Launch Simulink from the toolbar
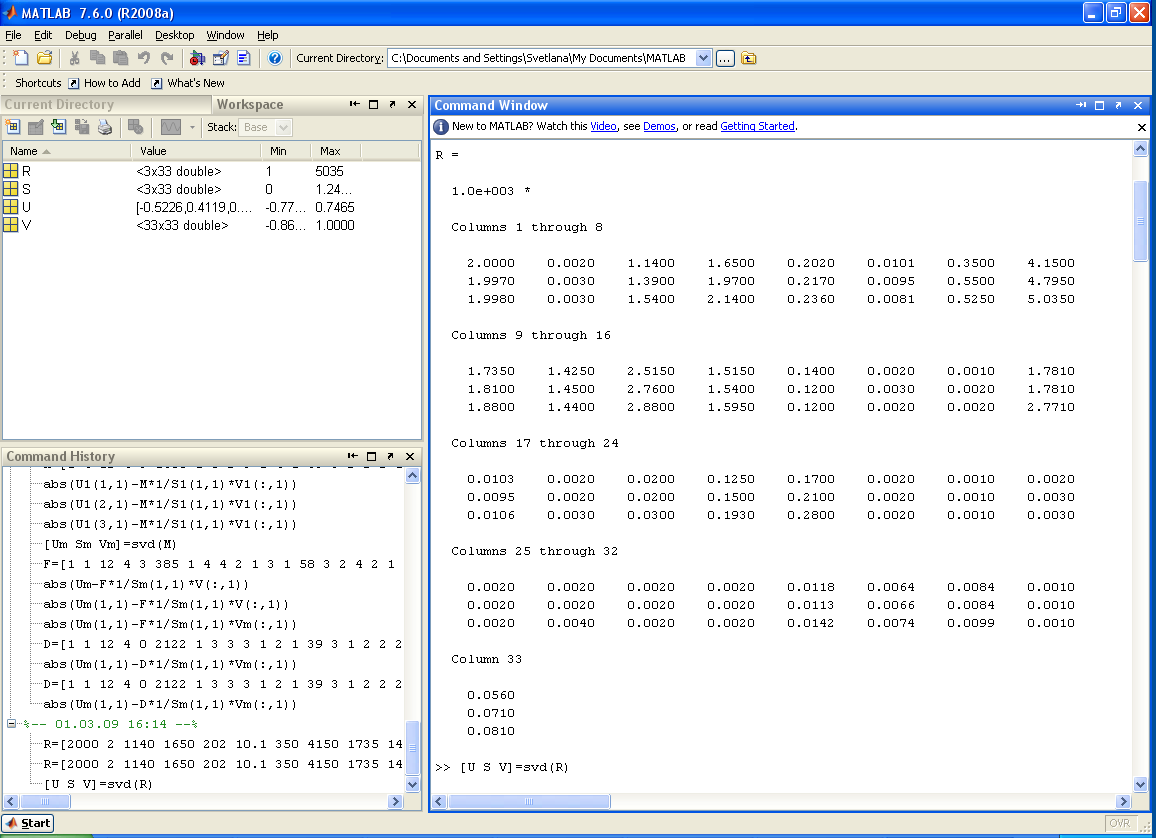Viewport: 1156px width, 838px height. tap(197, 58)
